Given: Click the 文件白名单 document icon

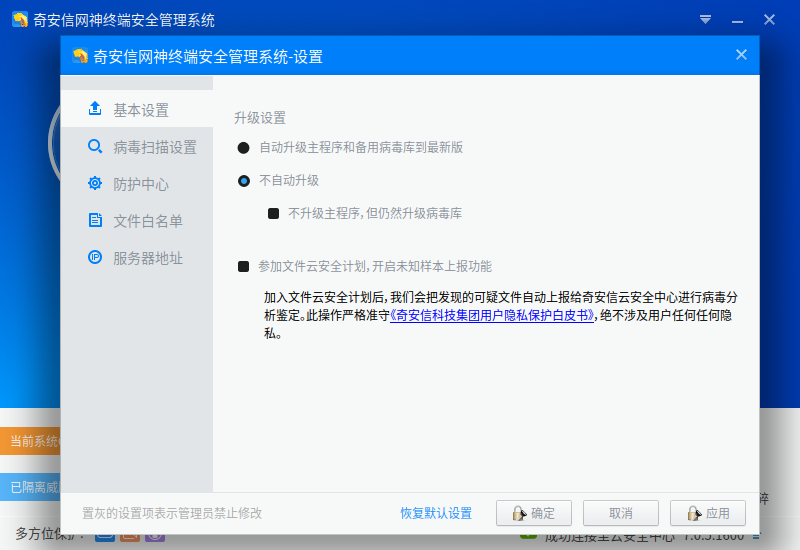Looking at the screenshot, I should (95, 221).
